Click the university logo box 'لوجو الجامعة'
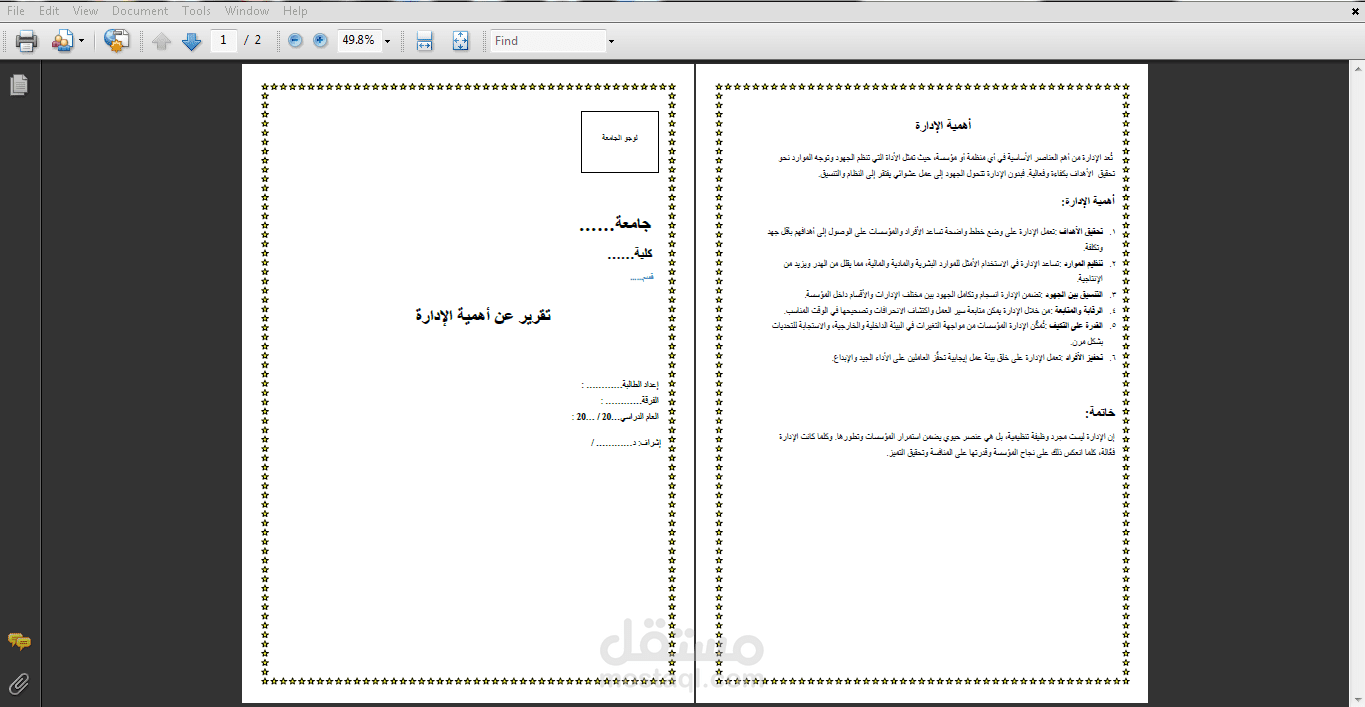Viewport: 1365px width, 707px height. pyautogui.click(x=620, y=141)
